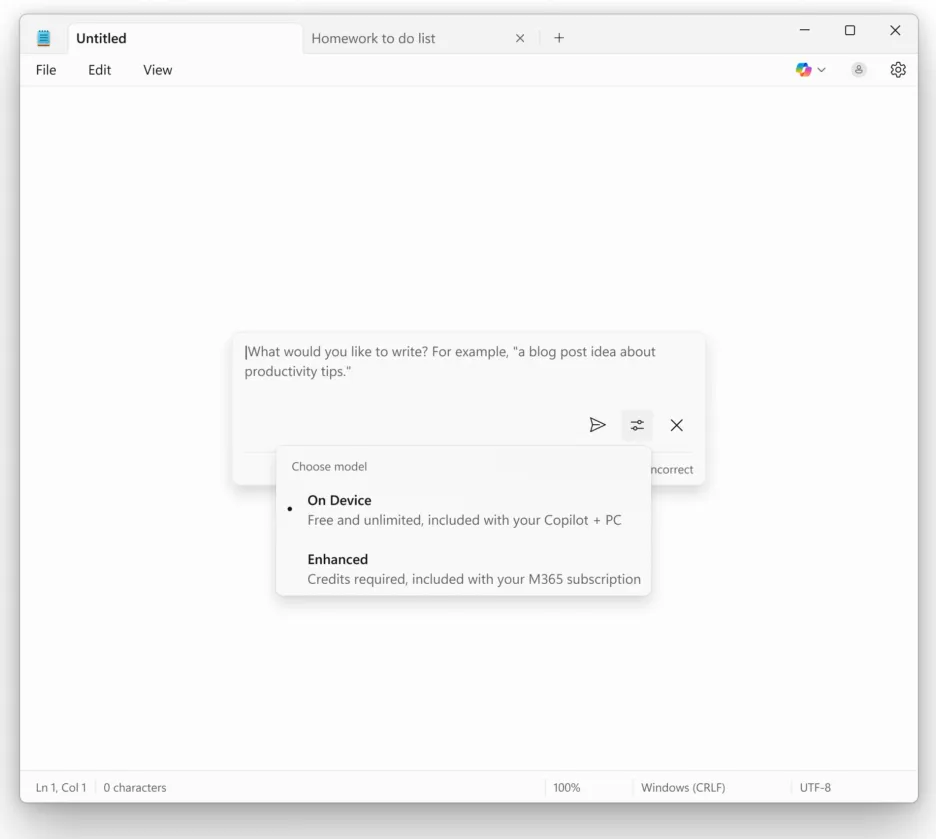This screenshot has width=936, height=839.
Task: Click the UTF-8 encoding indicator
Action: (815, 787)
